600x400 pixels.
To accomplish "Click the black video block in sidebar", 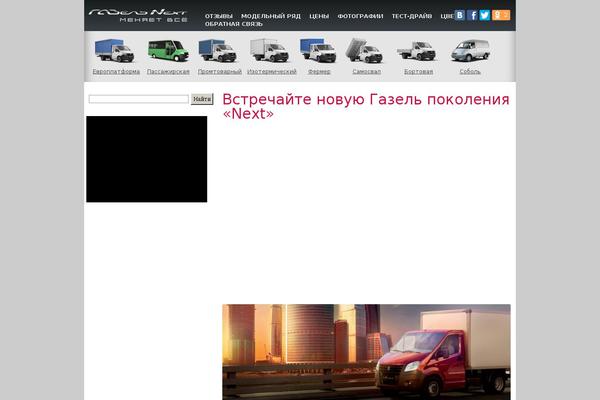I will 147,159.
